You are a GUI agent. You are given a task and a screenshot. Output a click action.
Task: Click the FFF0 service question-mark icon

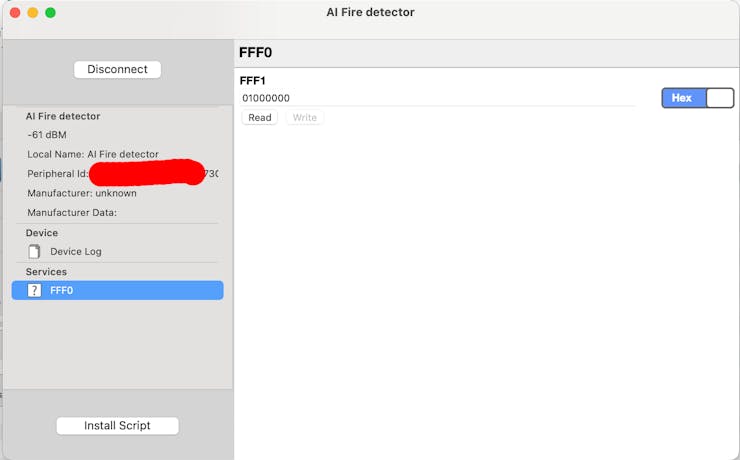click(x=35, y=290)
